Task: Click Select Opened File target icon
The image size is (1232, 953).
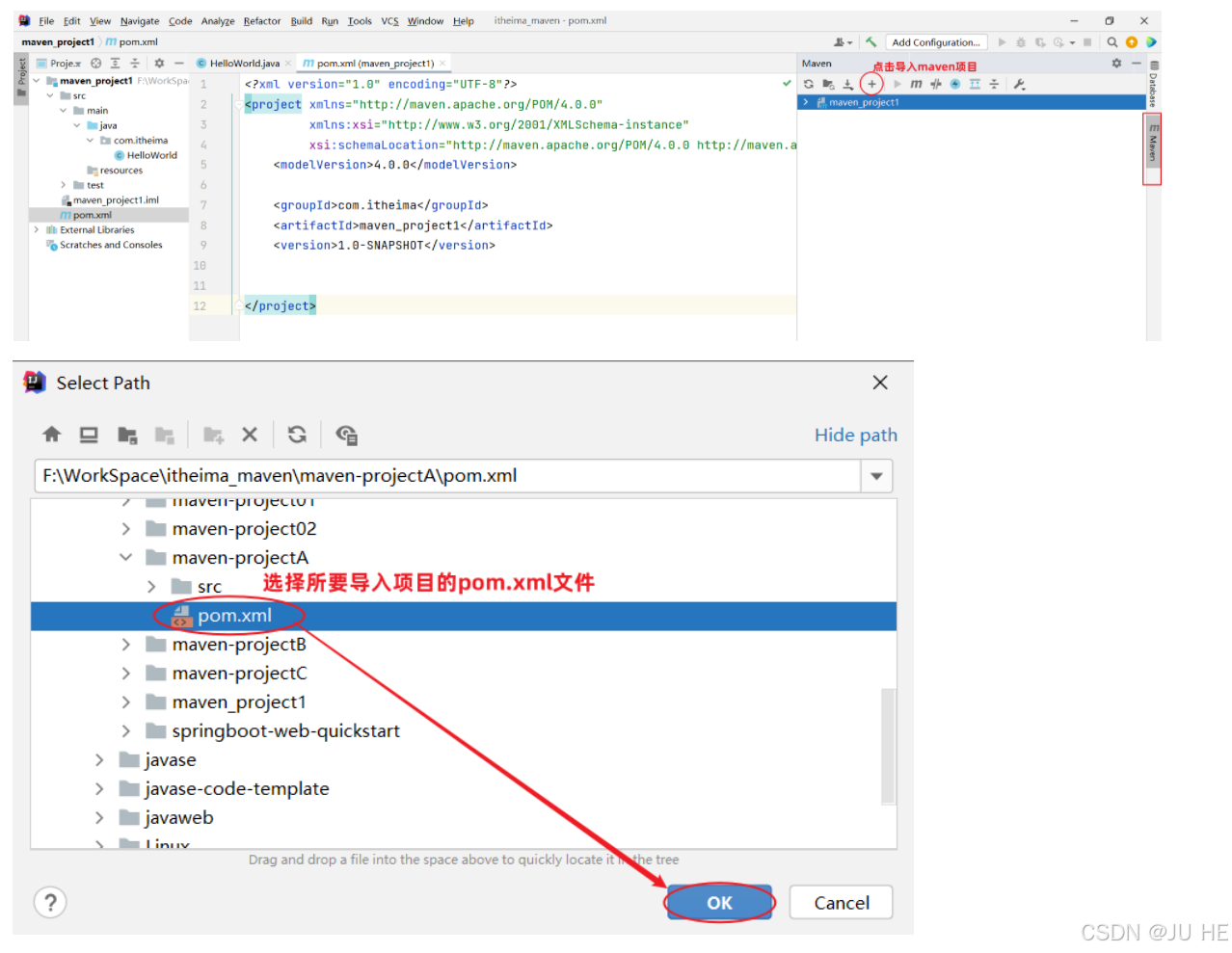Action: 95,63
